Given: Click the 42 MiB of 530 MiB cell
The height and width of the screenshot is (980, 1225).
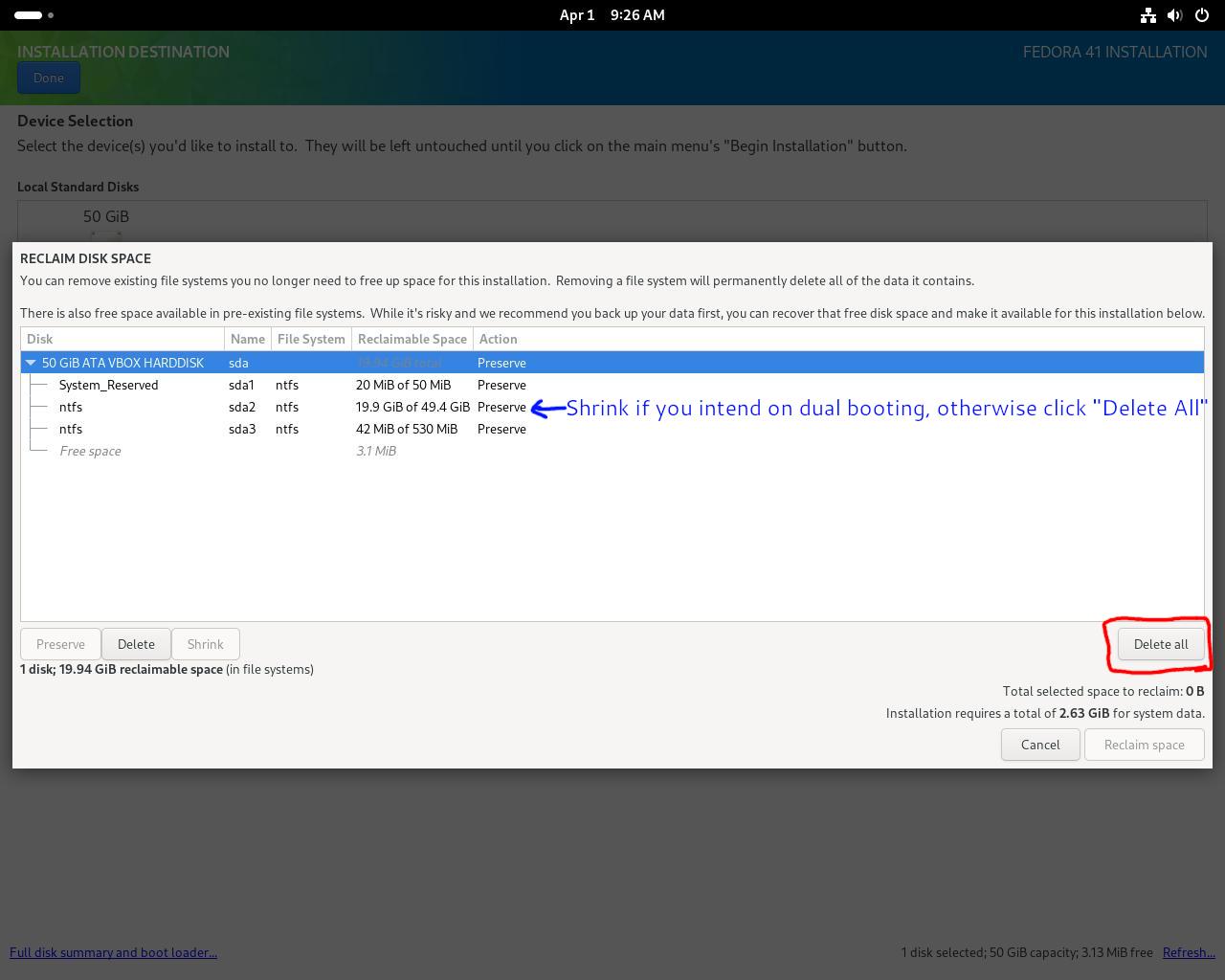Looking at the screenshot, I should pos(407,429).
